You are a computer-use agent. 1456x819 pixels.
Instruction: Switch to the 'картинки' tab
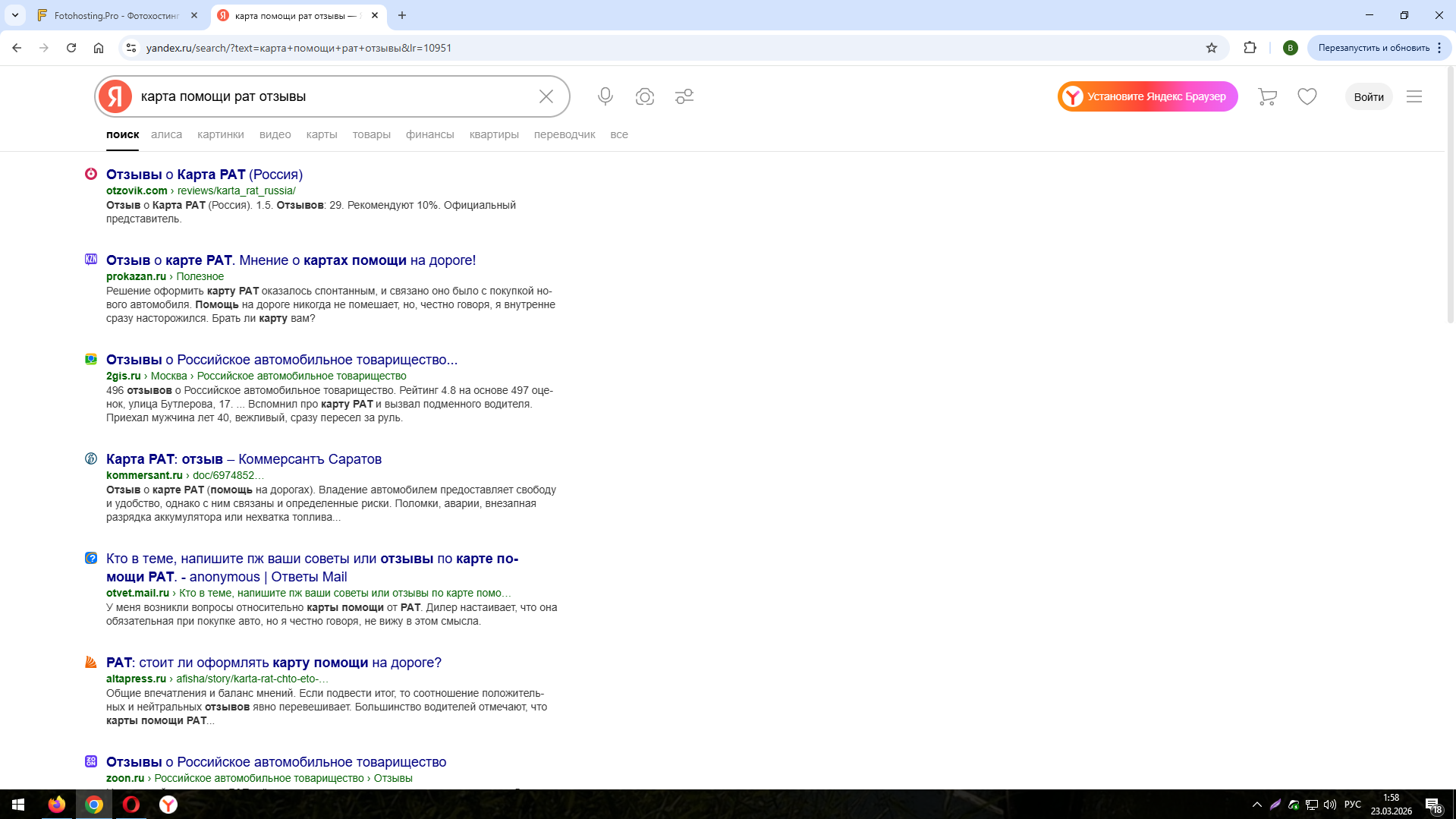221,134
